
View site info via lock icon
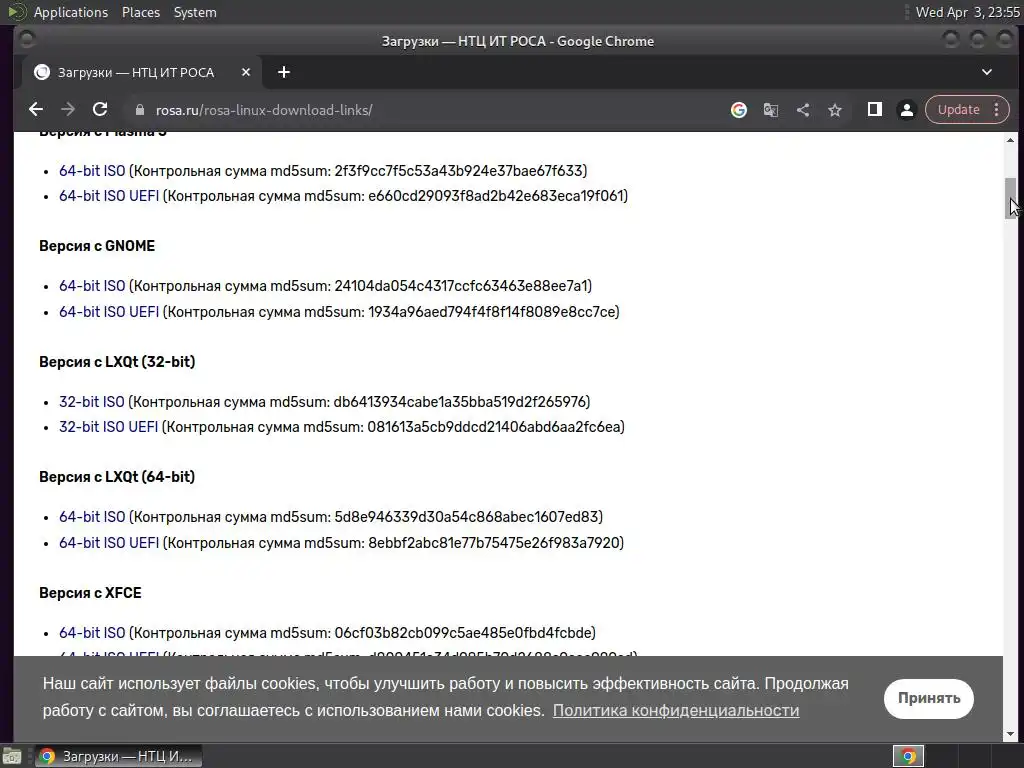pyautogui.click(x=139, y=110)
